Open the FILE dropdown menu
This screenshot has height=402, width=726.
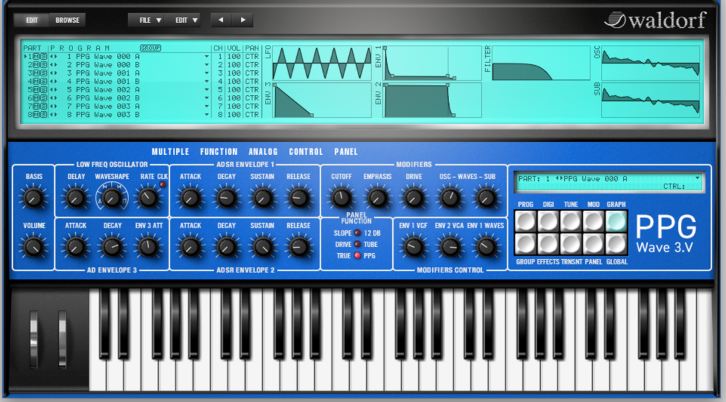150,20
